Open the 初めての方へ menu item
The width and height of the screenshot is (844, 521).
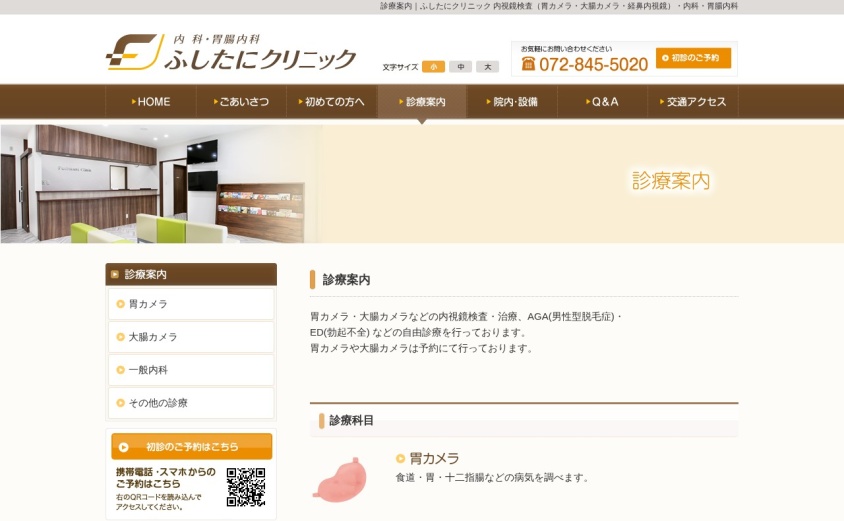332,102
